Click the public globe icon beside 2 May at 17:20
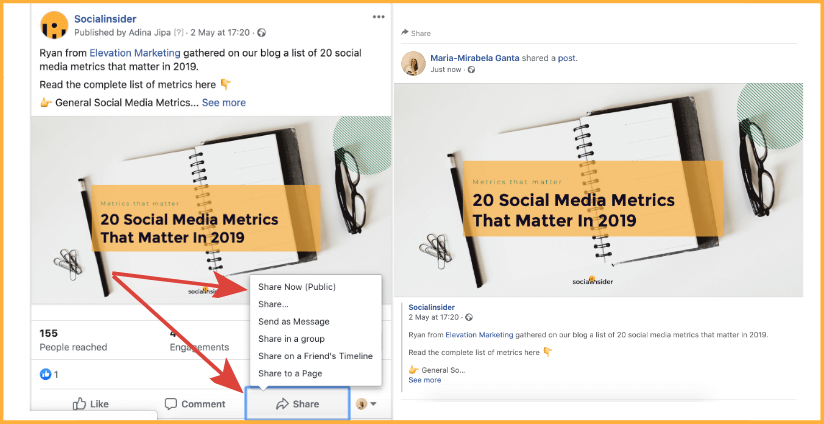 click(262, 33)
